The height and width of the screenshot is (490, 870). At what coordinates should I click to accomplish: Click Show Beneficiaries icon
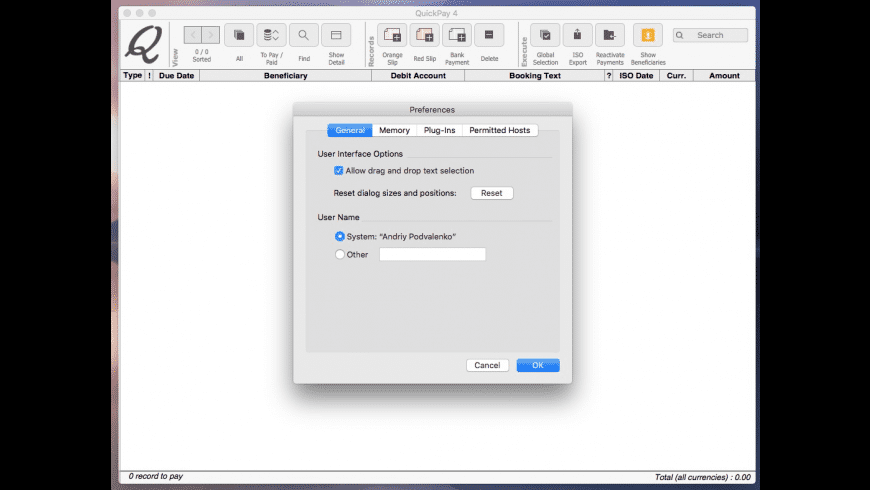pyautogui.click(x=648, y=35)
